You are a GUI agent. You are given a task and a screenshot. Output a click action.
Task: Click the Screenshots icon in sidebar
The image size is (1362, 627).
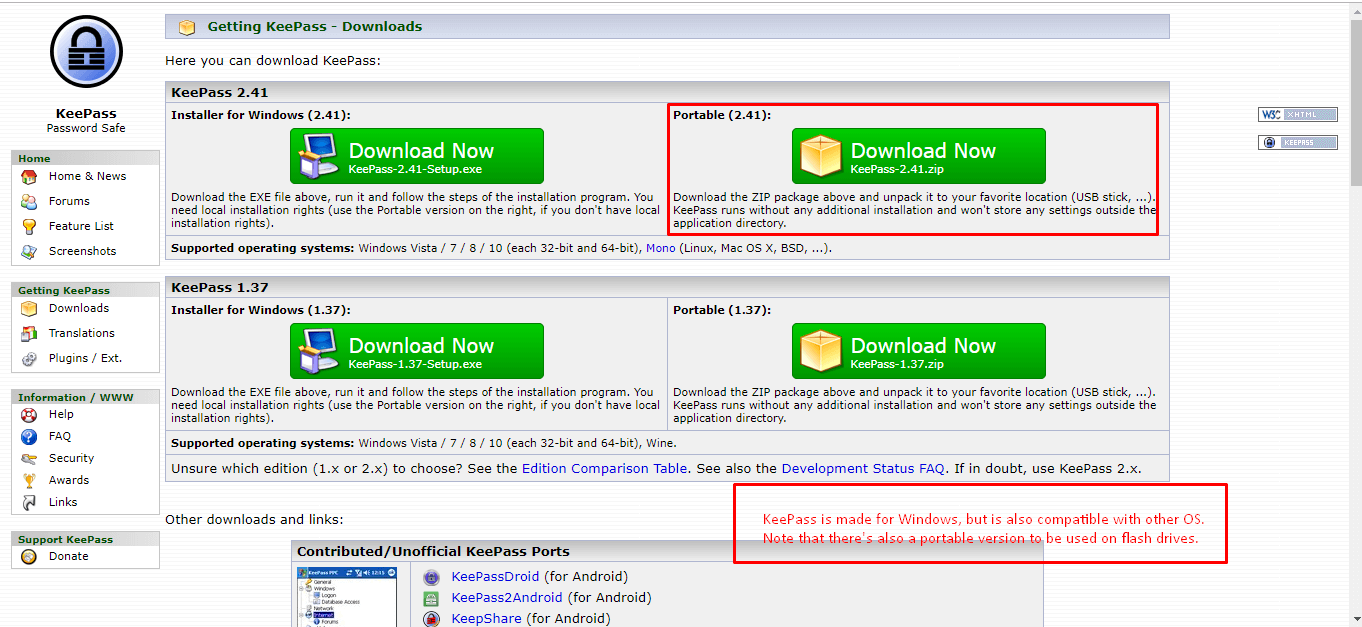(x=29, y=251)
